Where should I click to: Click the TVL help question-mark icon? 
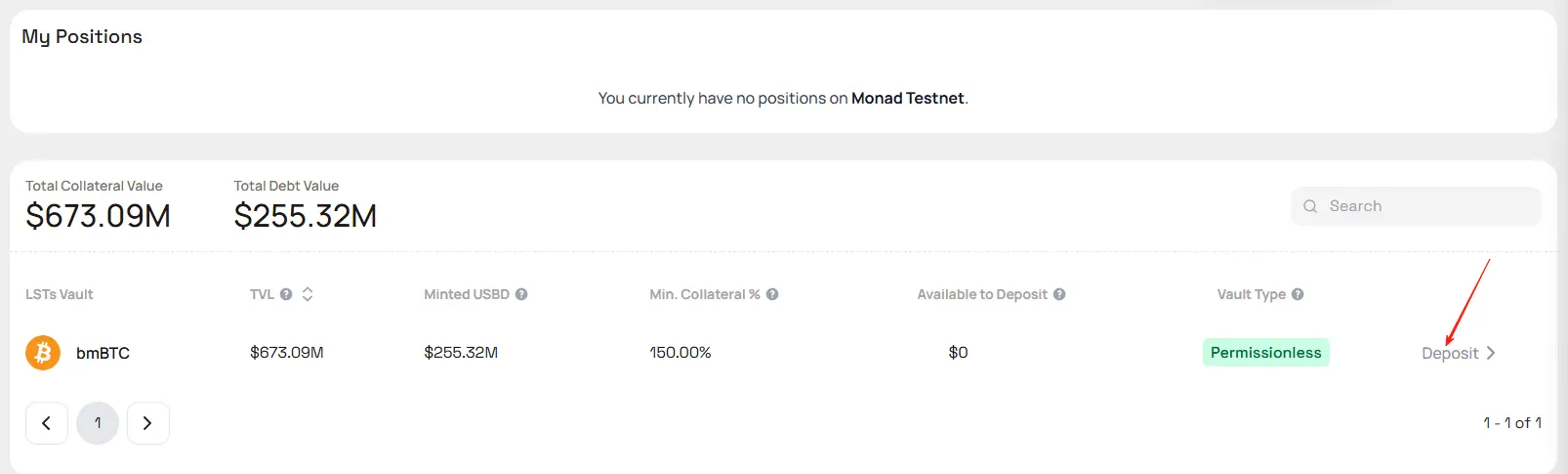[x=286, y=294]
